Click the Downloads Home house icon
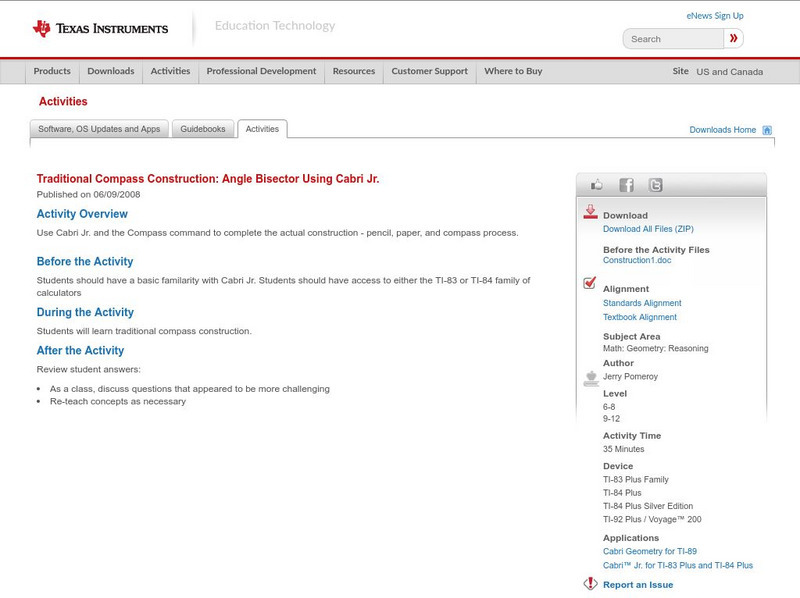Viewport: 800px width, 598px height. 767,130
